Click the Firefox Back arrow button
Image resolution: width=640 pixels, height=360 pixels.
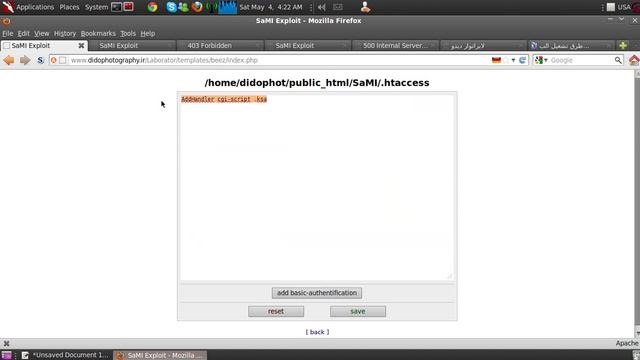click(x=9, y=60)
